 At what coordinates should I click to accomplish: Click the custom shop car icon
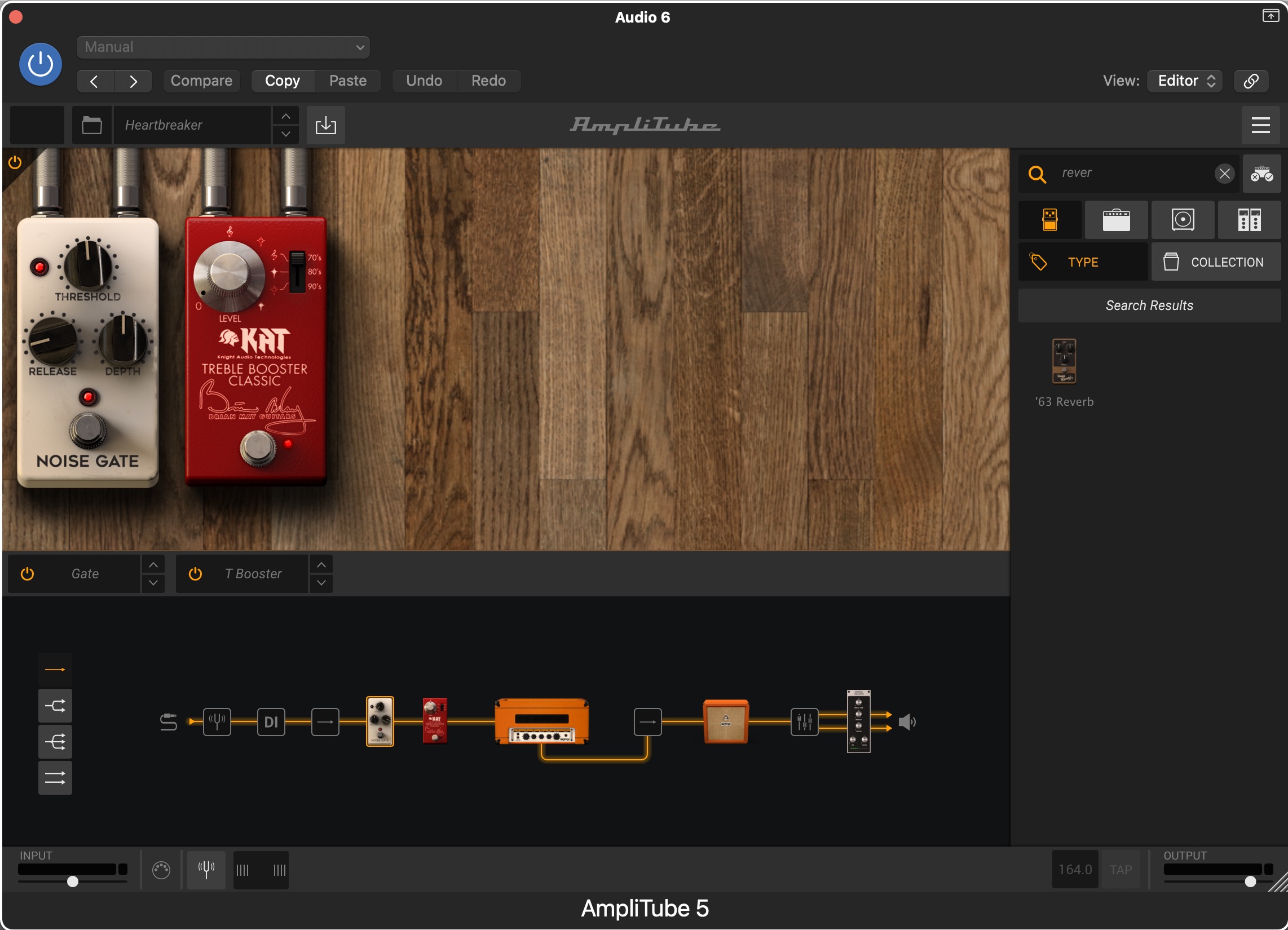[1261, 174]
